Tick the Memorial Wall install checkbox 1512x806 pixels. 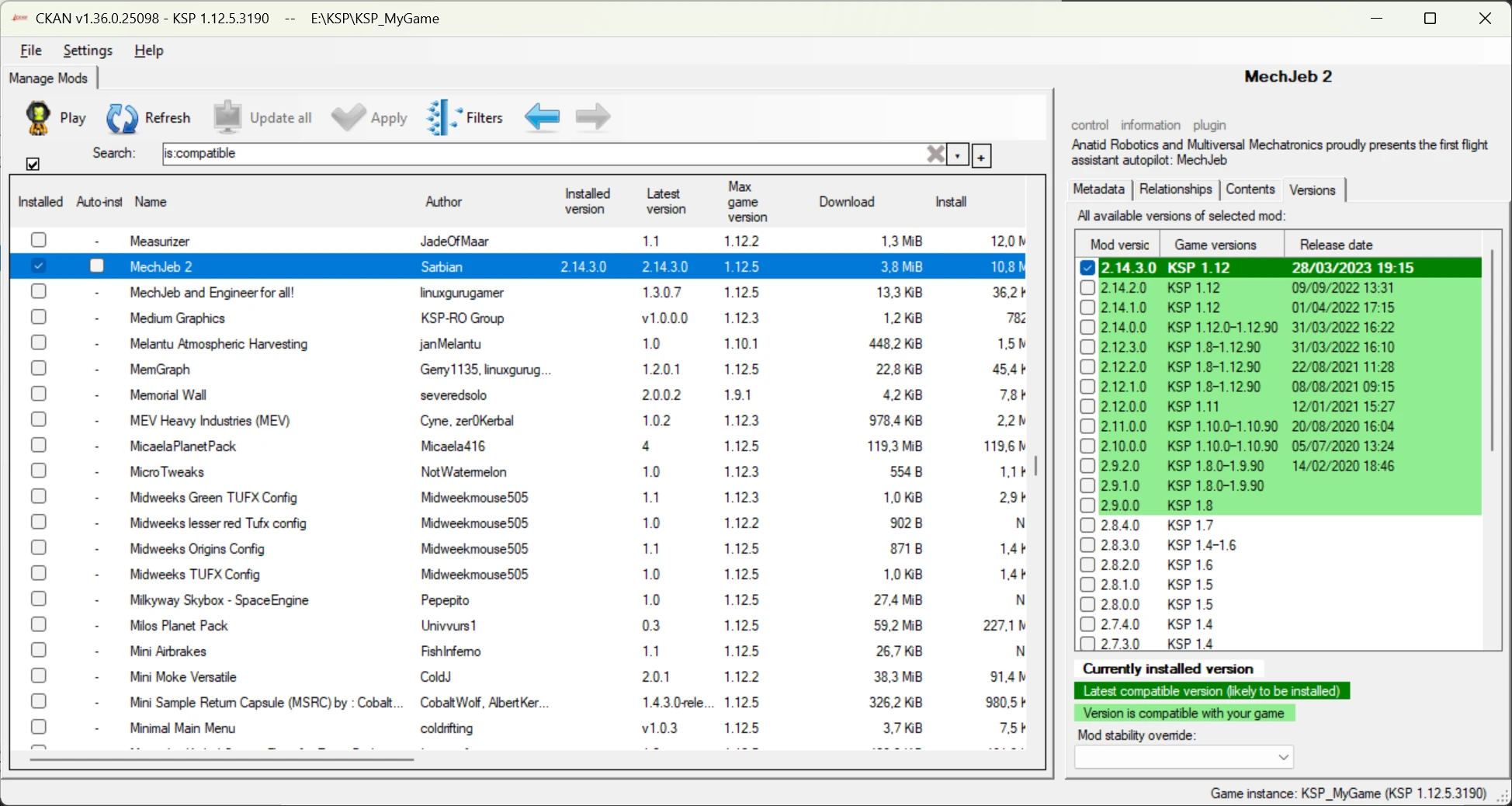click(38, 394)
